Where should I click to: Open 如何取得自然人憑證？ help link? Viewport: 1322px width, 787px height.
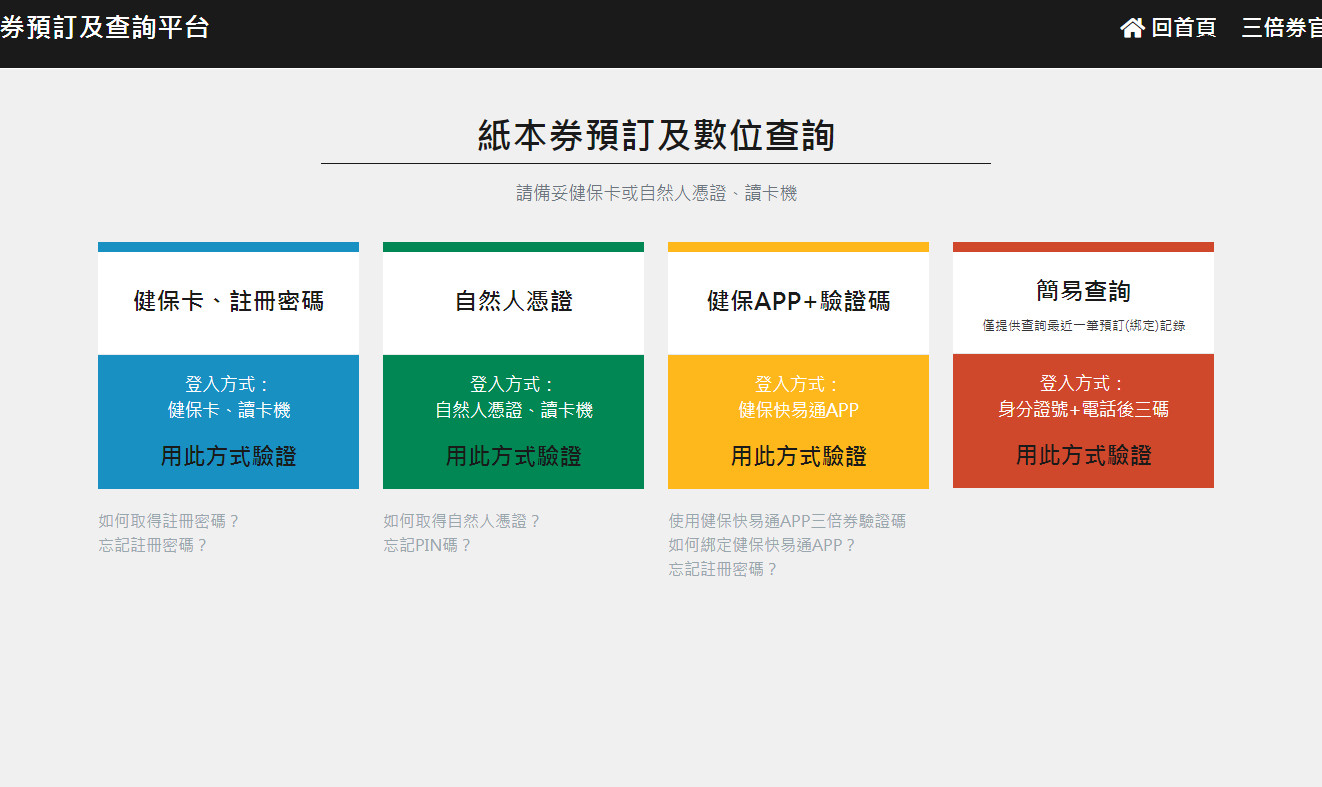click(x=462, y=521)
